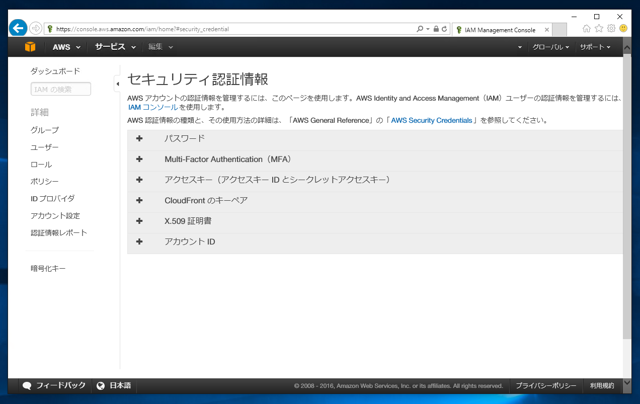Open 暗号化キー in the sidebar
The width and height of the screenshot is (640, 404).
point(48,268)
